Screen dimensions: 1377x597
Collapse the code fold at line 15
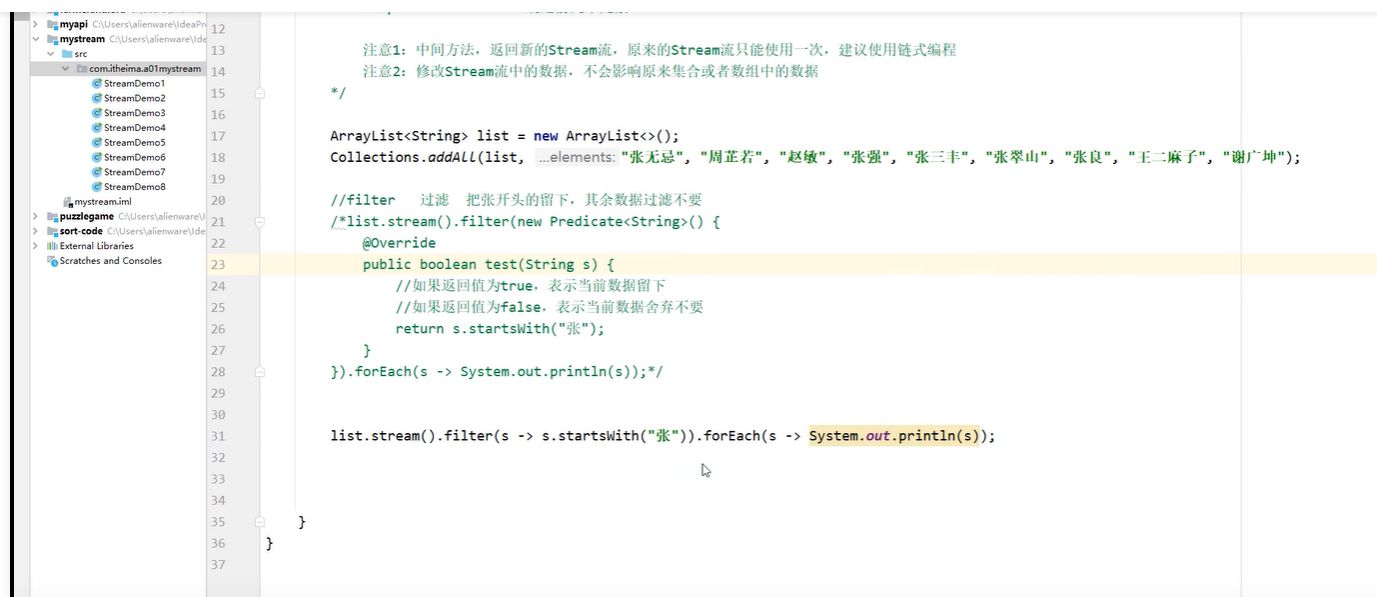[x=258, y=93]
